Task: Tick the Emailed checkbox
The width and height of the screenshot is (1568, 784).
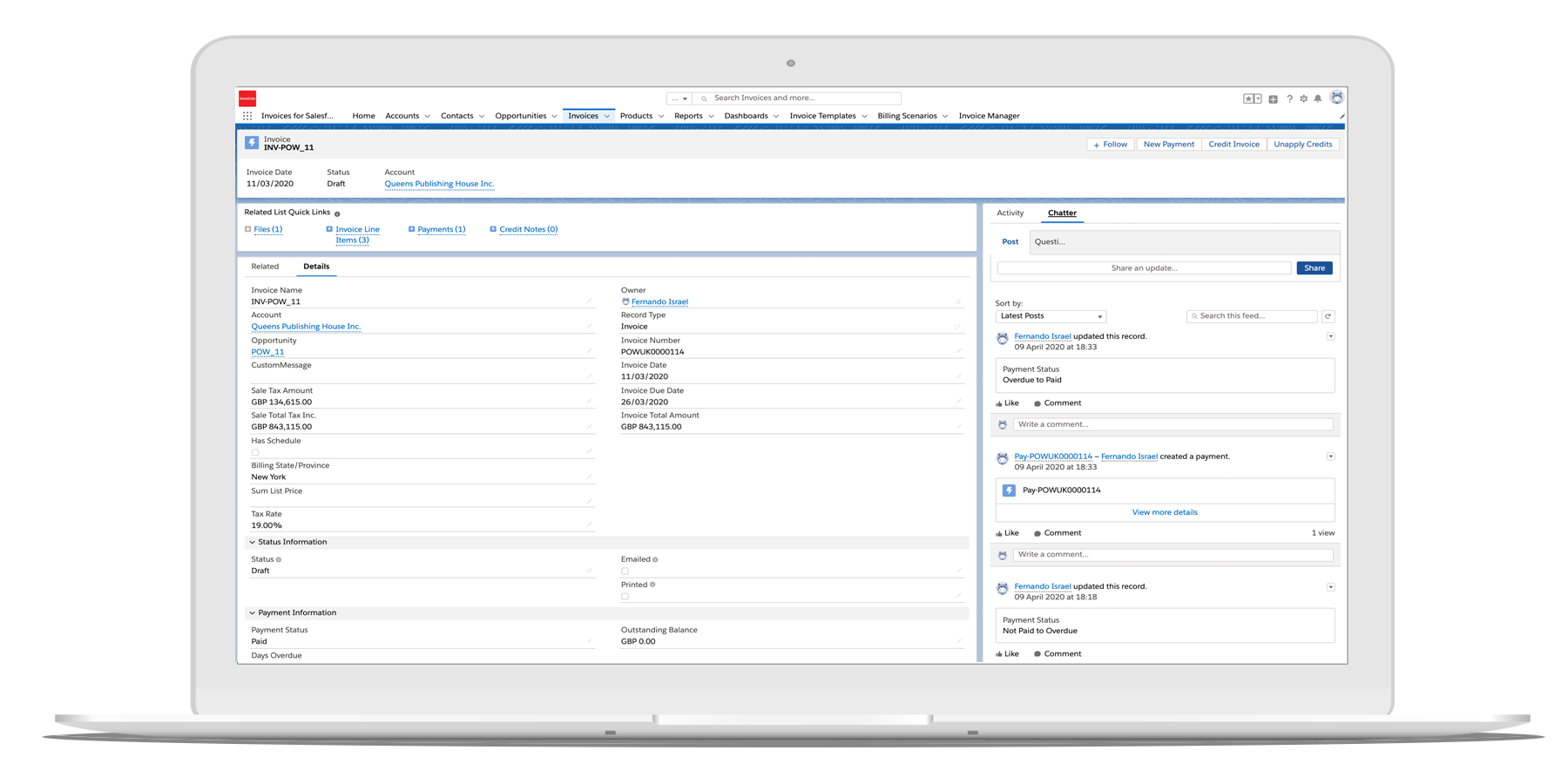Action: click(x=625, y=571)
